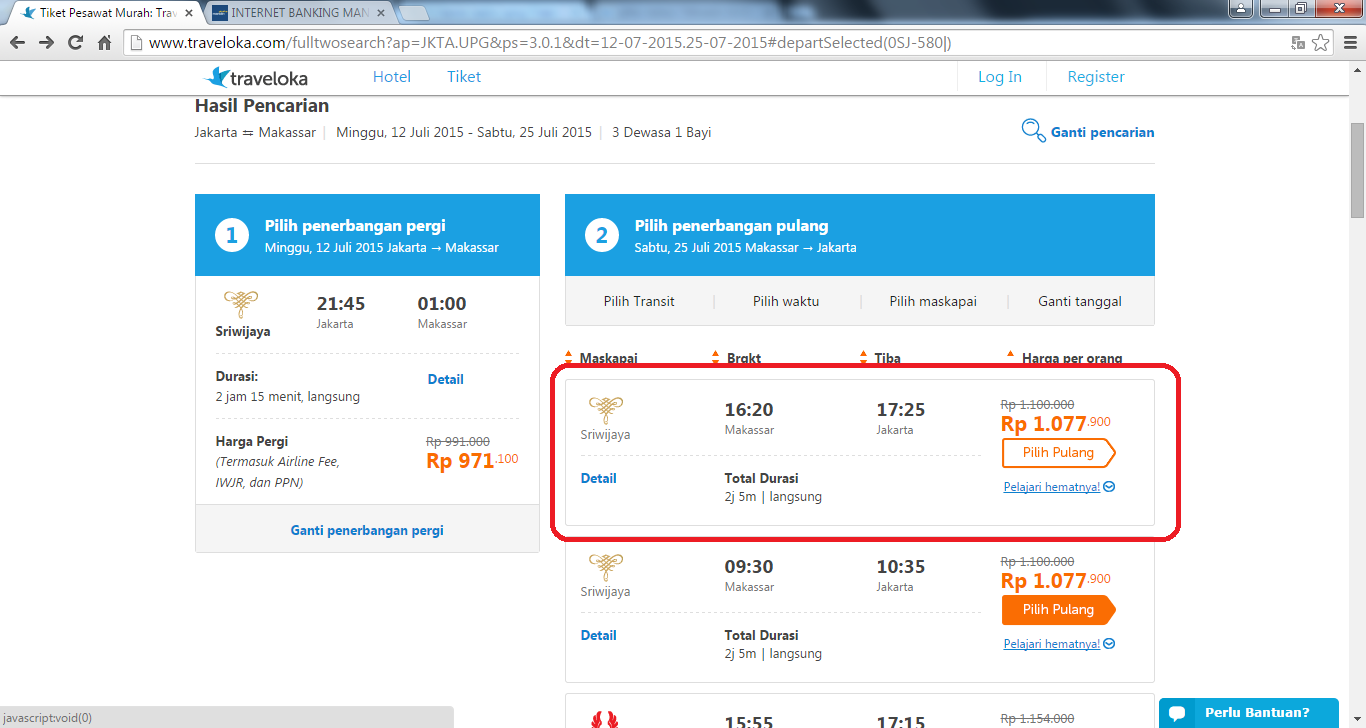The image size is (1366, 728).
Task: Go back with the browser back arrow
Action: coord(17,43)
